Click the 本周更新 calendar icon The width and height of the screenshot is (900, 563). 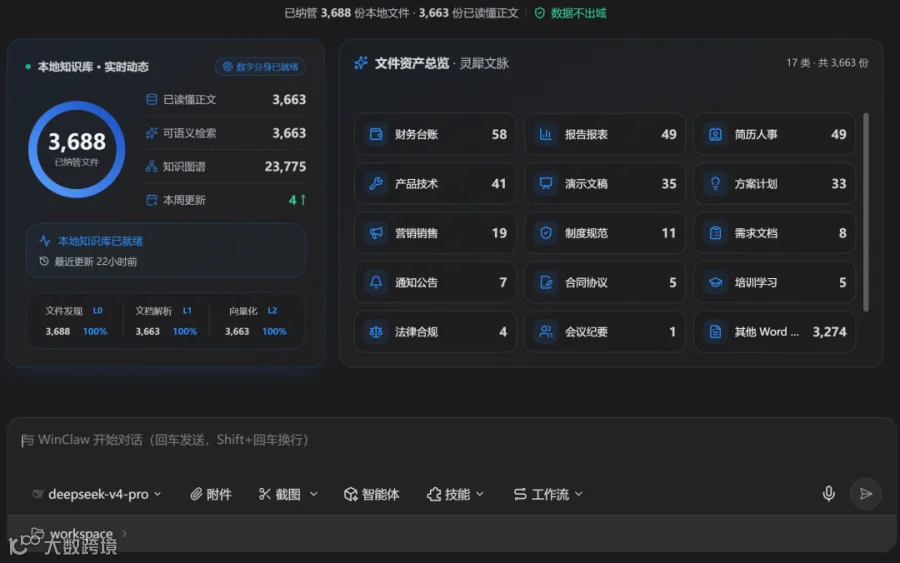tap(152, 200)
